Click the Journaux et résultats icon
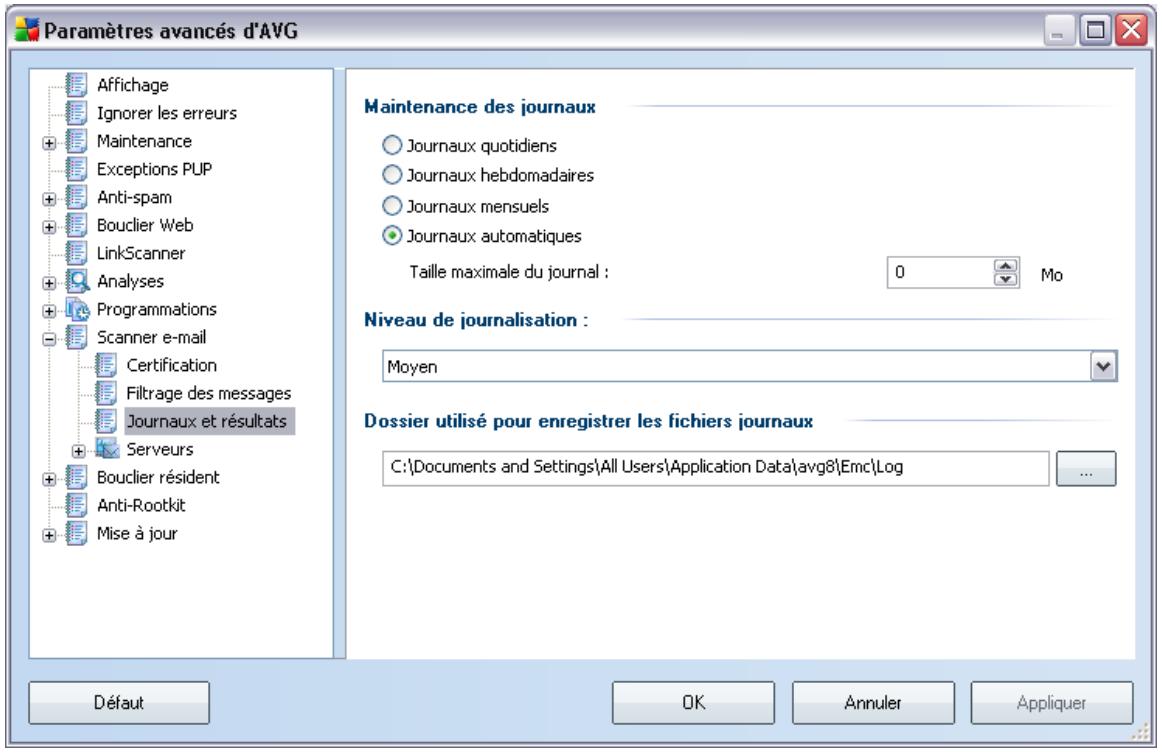1162x753 pixels. pos(106,421)
